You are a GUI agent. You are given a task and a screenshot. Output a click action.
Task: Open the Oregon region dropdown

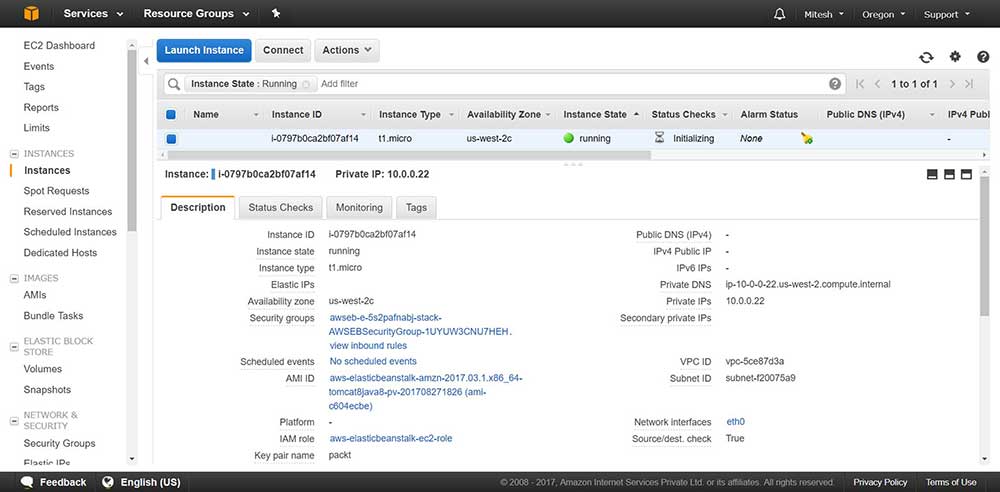[x=884, y=14]
